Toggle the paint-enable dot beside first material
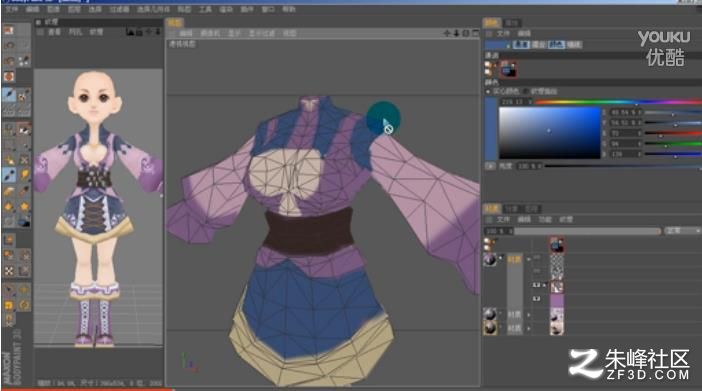The image size is (702, 391). (501, 258)
